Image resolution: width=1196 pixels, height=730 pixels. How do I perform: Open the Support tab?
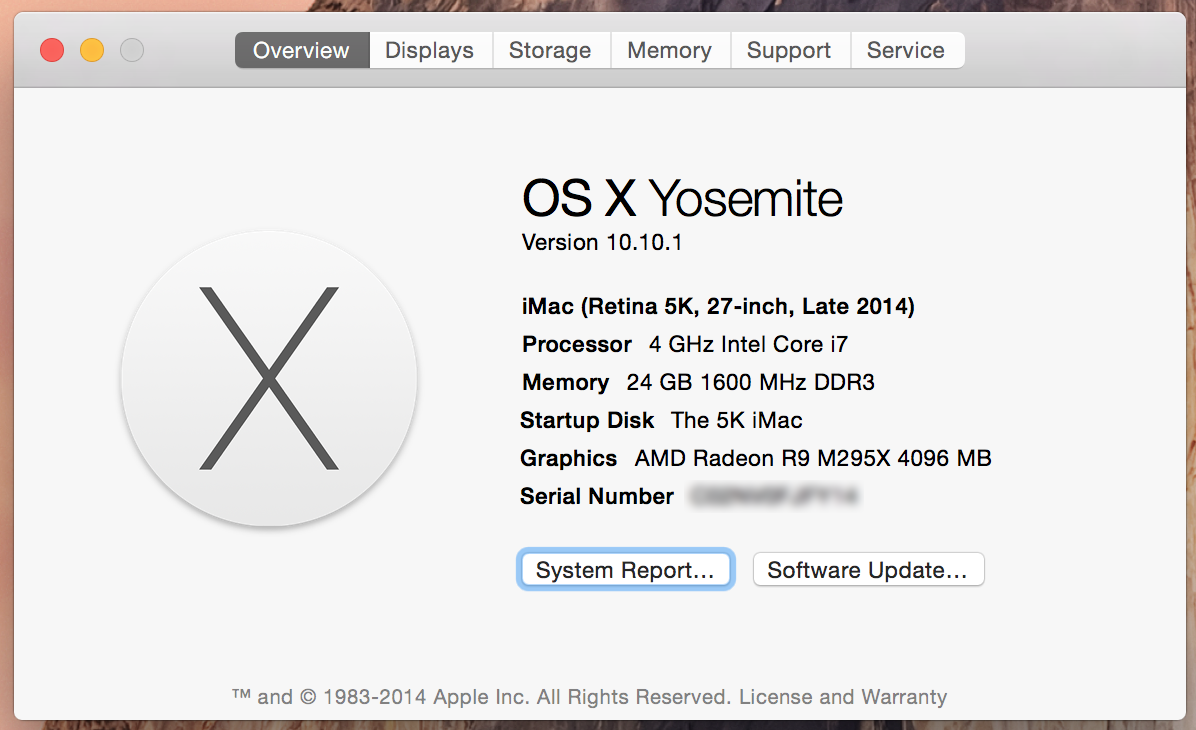789,50
